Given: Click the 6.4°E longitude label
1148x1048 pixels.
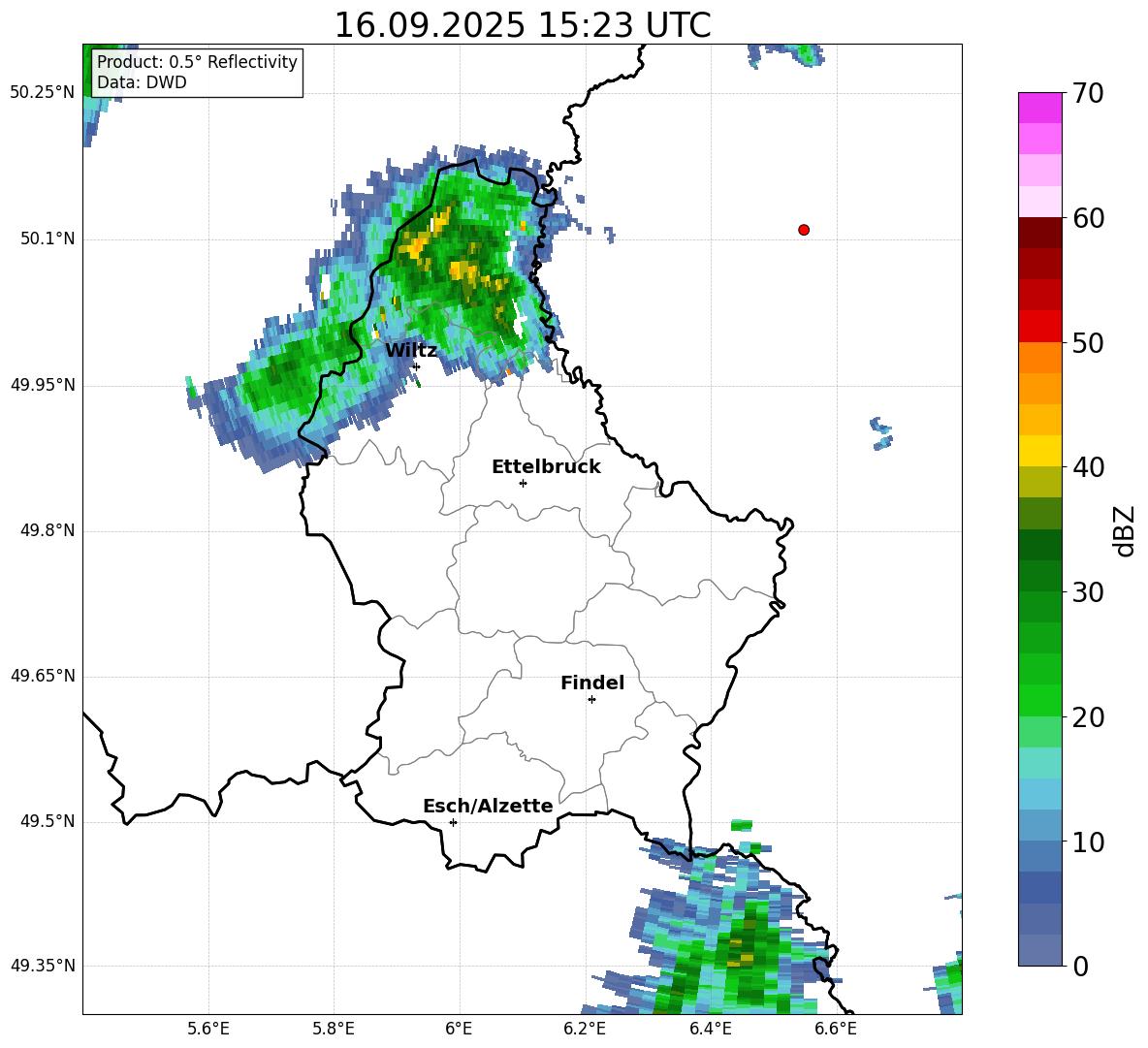Looking at the screenshot, I should (x=710, y=1029).
